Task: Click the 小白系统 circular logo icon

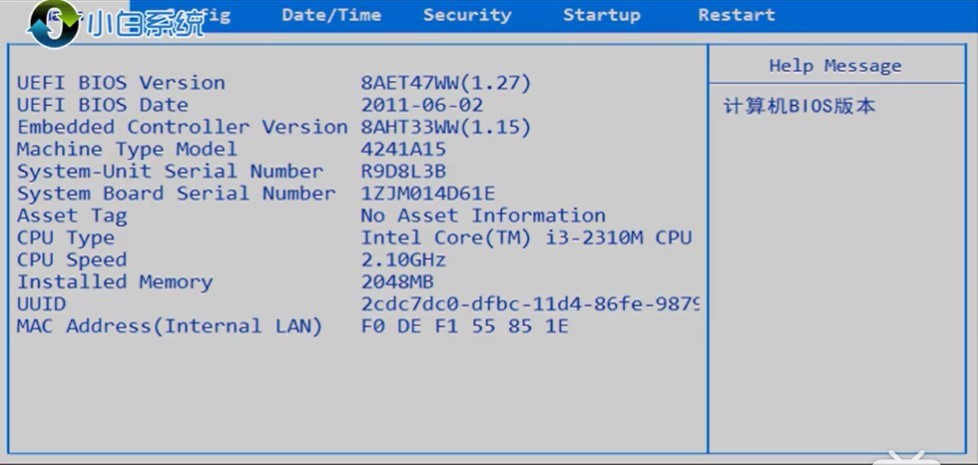Action: pos(54,24)
